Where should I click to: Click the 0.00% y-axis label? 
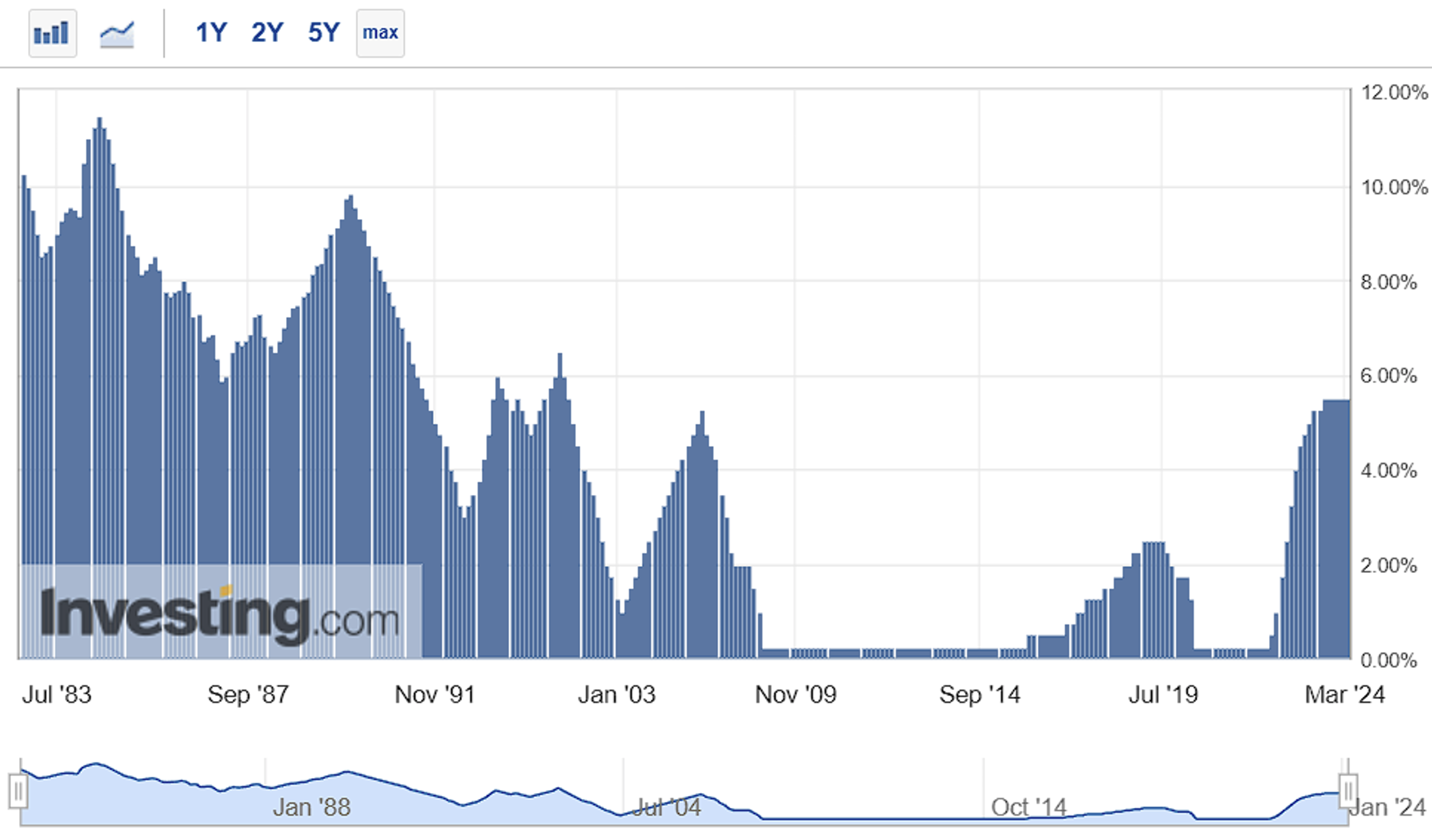click(1388, 661)
